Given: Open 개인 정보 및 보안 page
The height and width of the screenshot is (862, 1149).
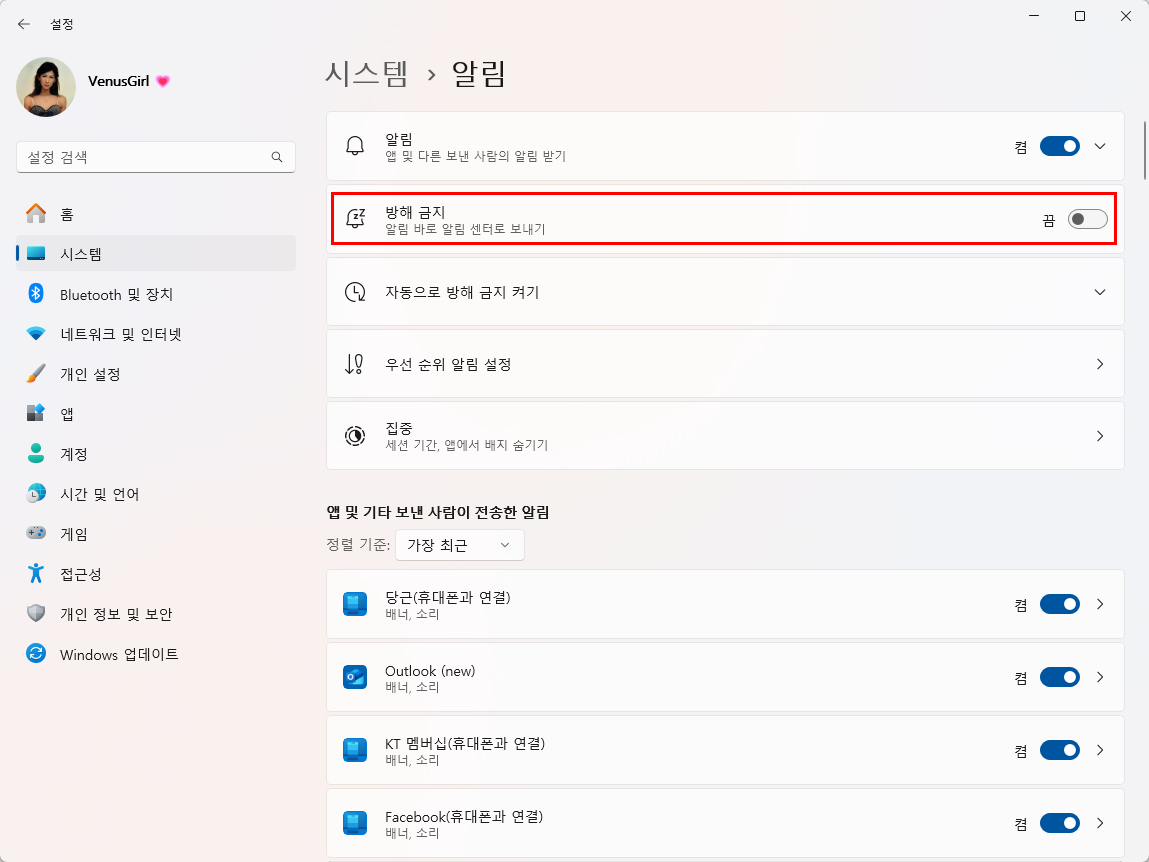Looking at the screenshot, I should (x=156, y=613).
